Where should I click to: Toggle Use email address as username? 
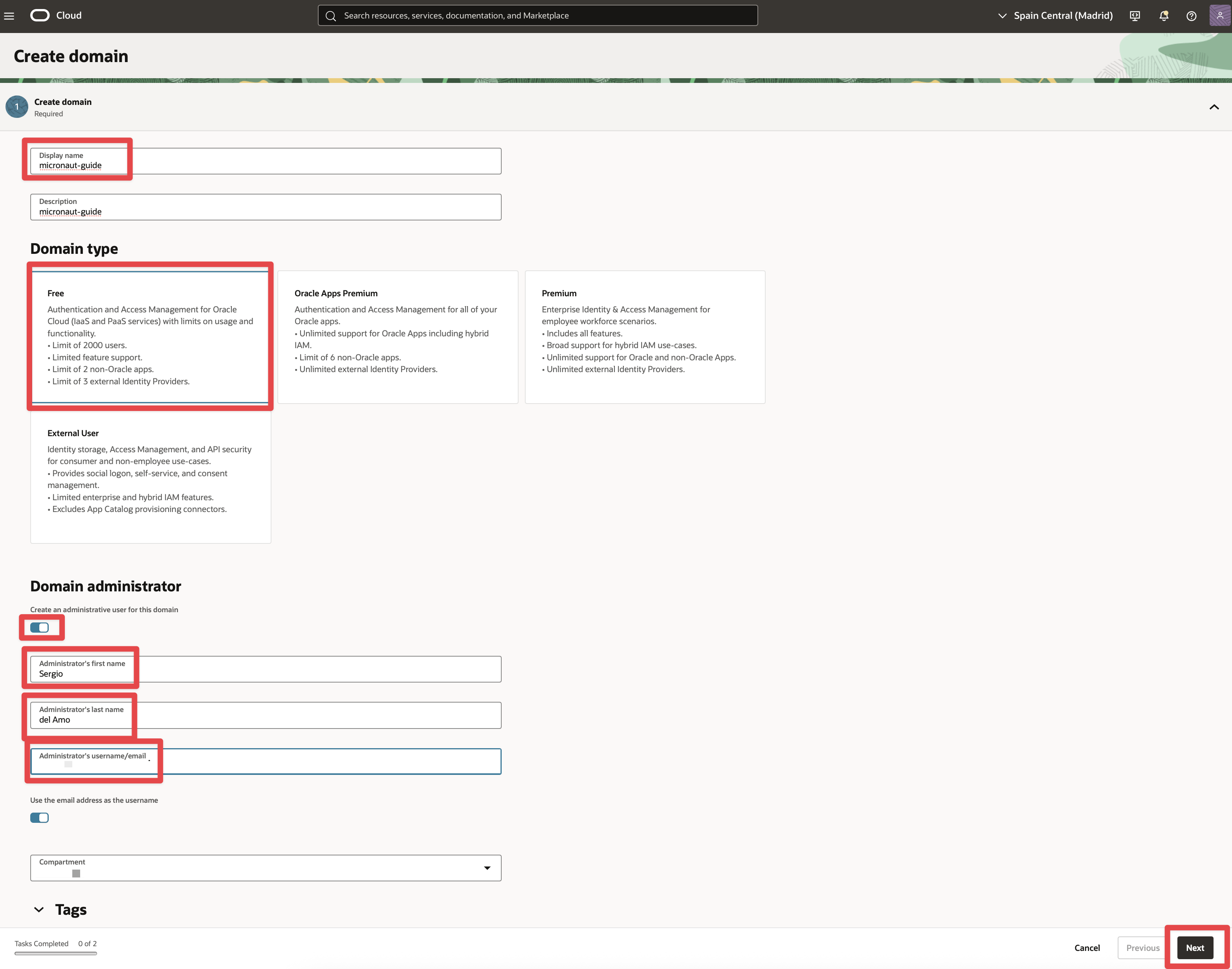(x=40, y=818)
